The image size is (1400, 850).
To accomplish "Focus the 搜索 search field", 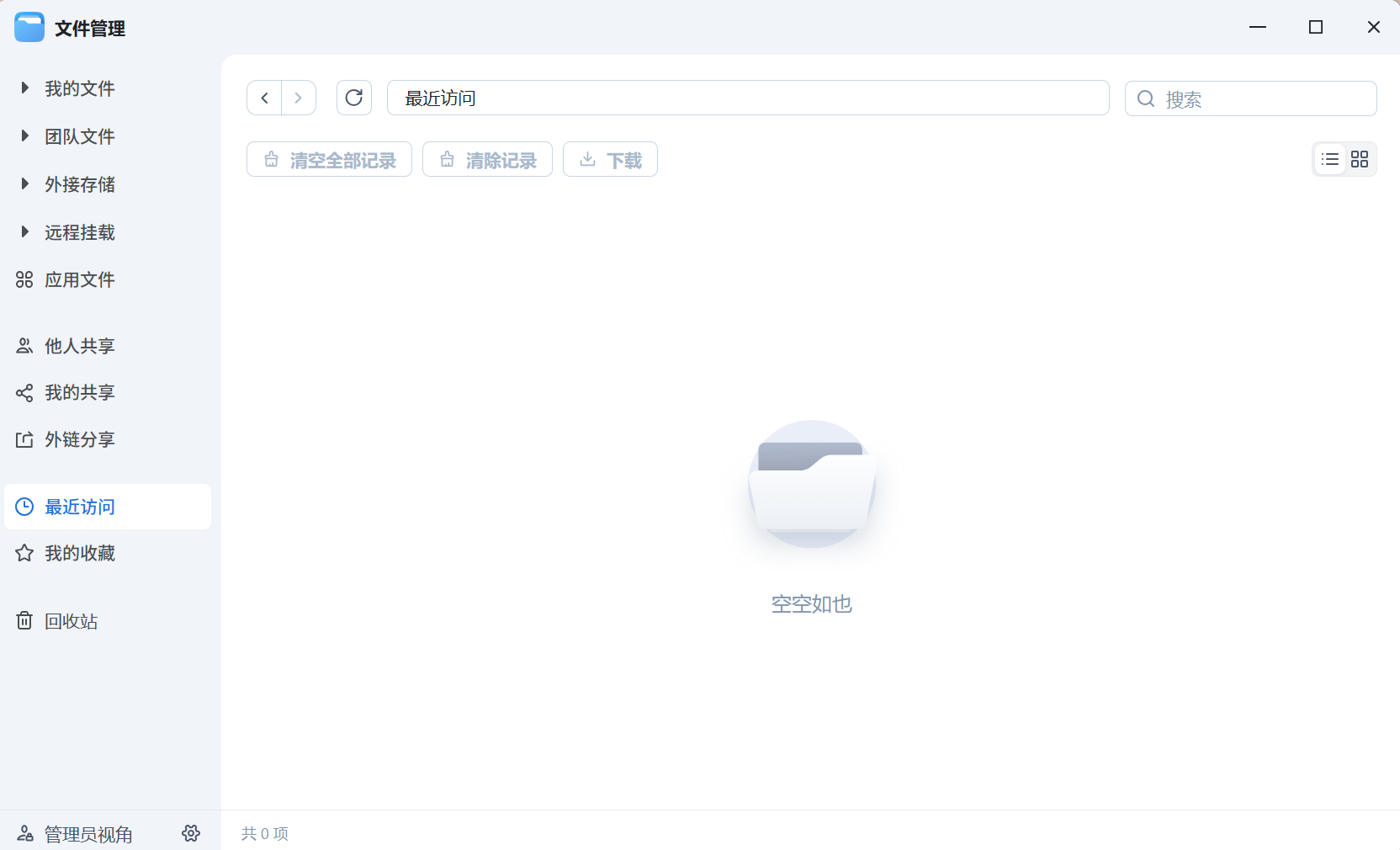I will click(x=1251, y=98).
